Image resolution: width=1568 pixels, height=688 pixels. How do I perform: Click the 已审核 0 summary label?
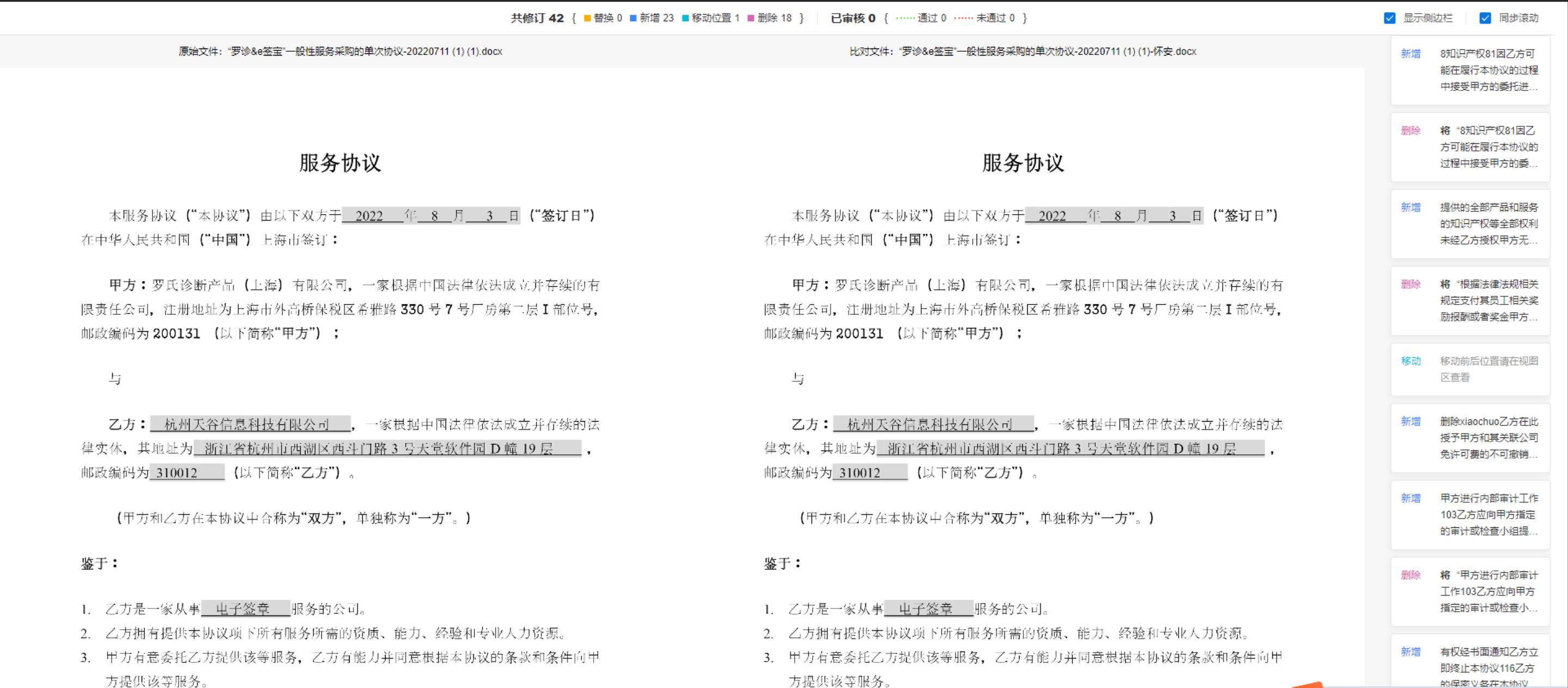click(853, 19)
